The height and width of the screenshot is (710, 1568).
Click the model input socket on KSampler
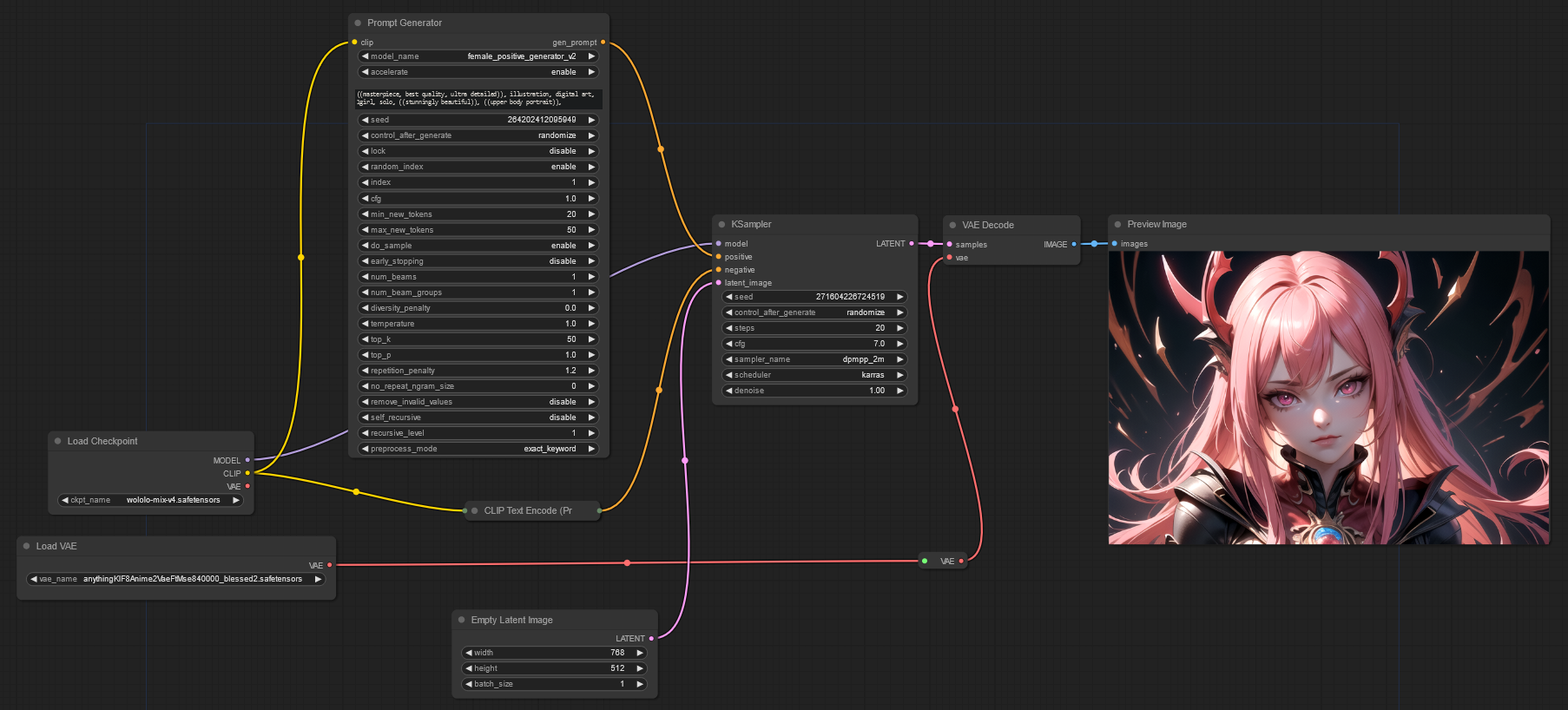click(x=718, y=244)
